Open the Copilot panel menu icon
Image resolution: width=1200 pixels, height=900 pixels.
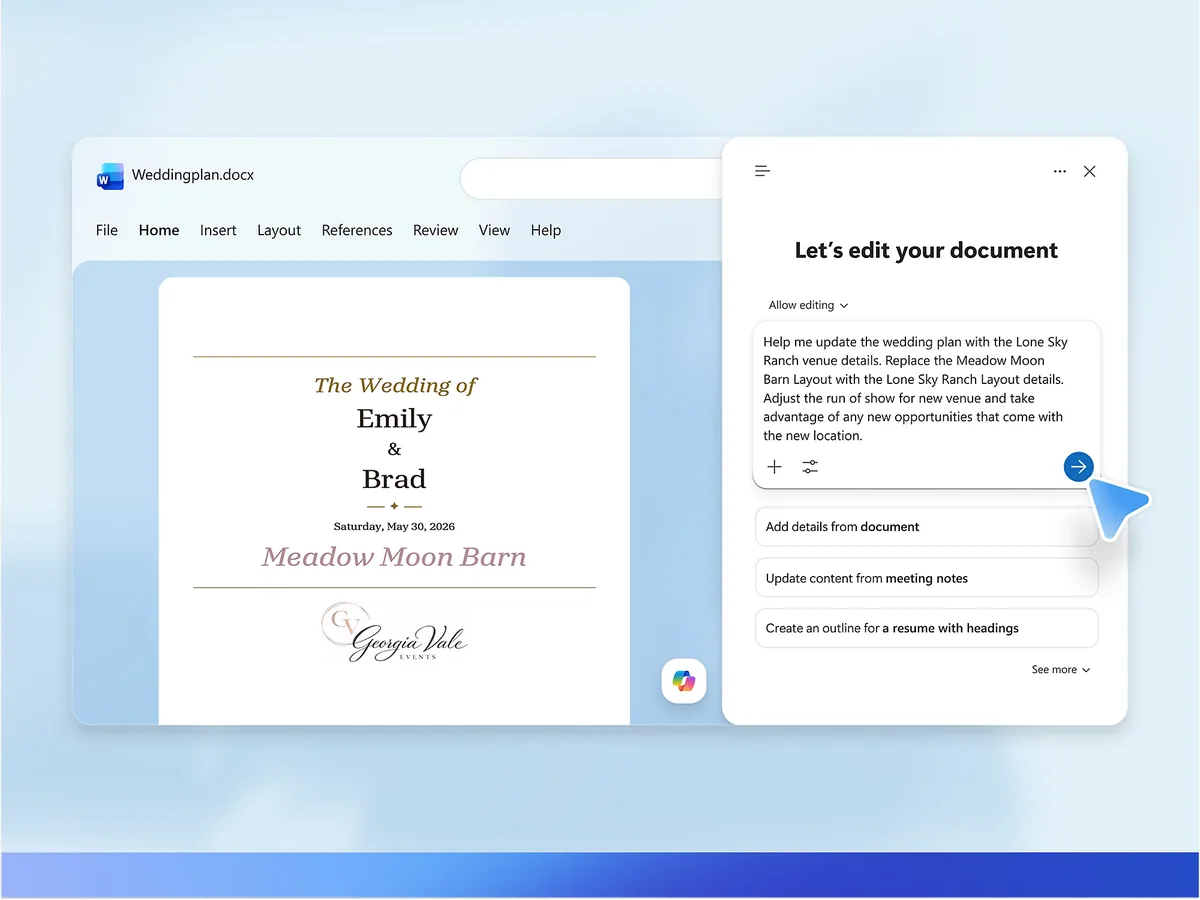point(762,171)
